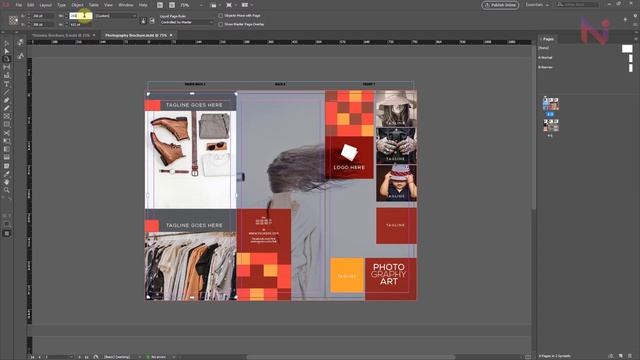Open the Arrange Documents dropdown
The height and width of the screenshot is (360, 640).
[x=246, y=5]
